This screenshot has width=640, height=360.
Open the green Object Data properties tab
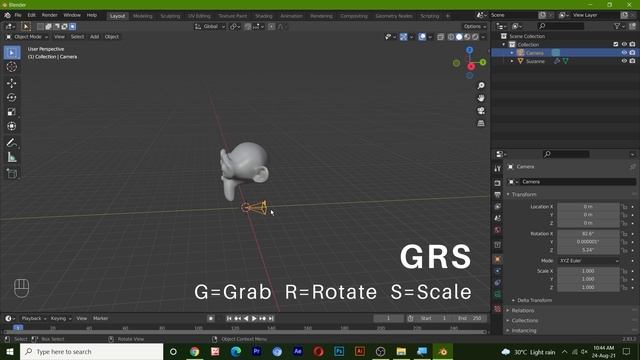pos(497,294)
